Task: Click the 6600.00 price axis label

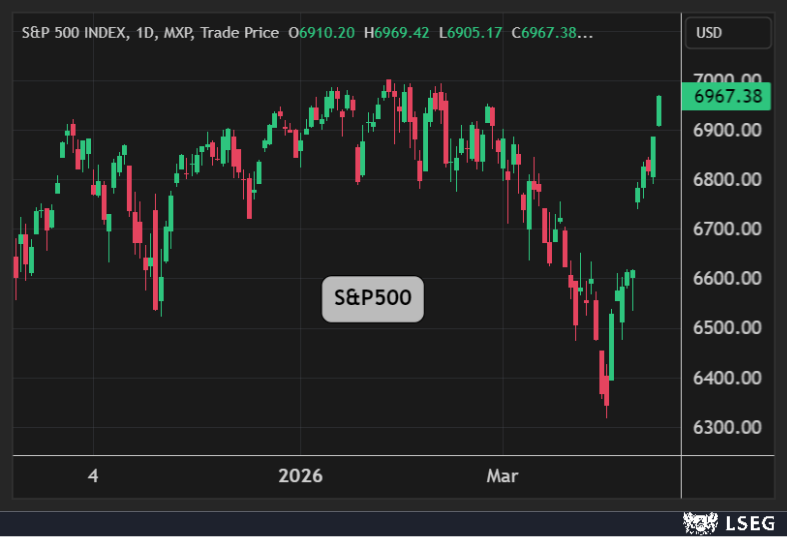Action: pos(727,278)
